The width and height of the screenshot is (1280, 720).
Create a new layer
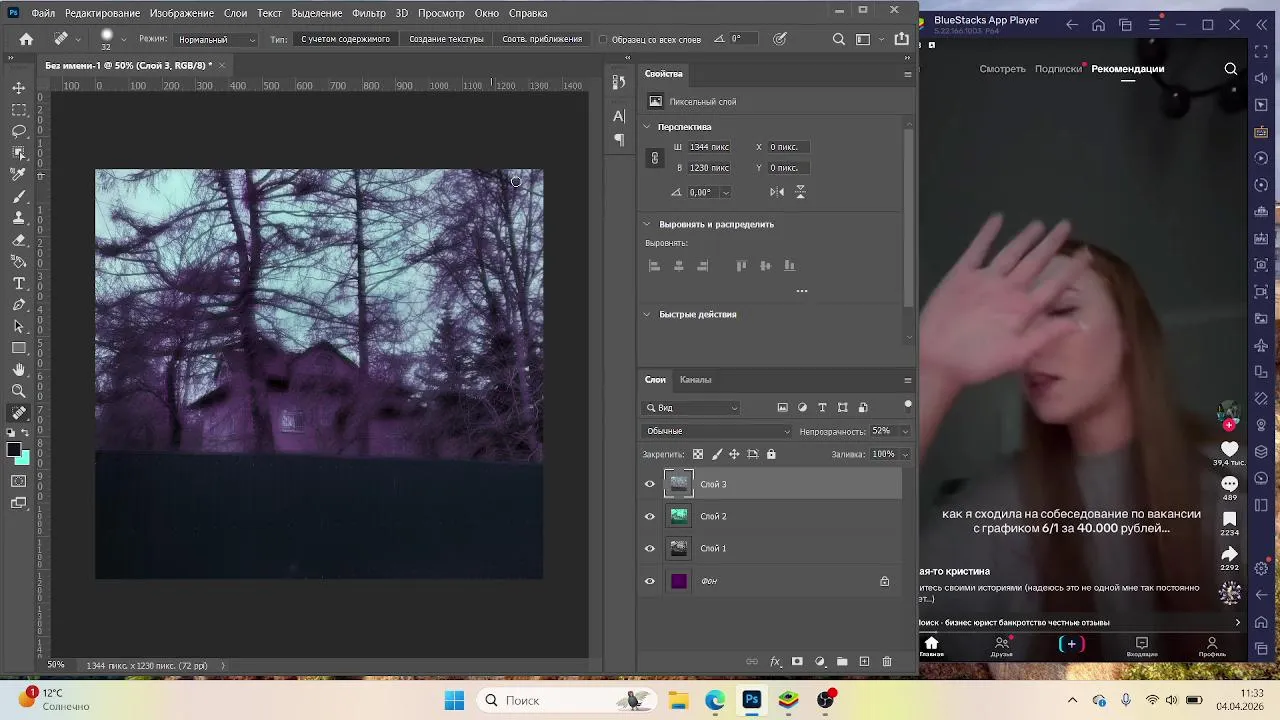pyautogui.click(x=864, y=662)
